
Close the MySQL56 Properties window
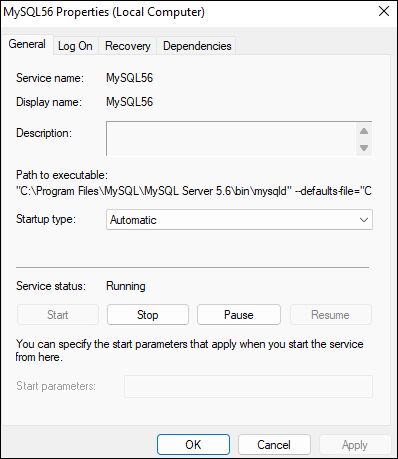(384, 12)
